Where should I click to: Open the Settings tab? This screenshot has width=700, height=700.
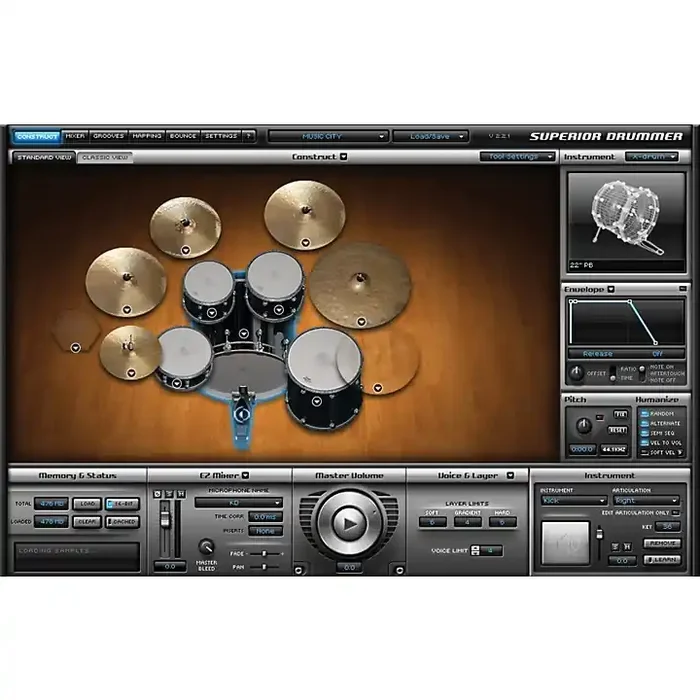pyautogui.click(x=221, y=136)
